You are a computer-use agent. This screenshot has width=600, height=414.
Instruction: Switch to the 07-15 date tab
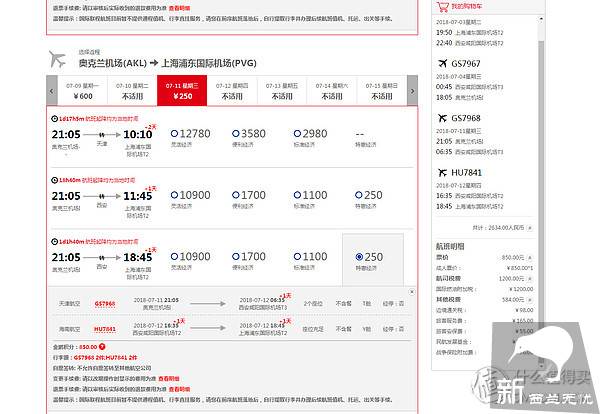[382, 91]
